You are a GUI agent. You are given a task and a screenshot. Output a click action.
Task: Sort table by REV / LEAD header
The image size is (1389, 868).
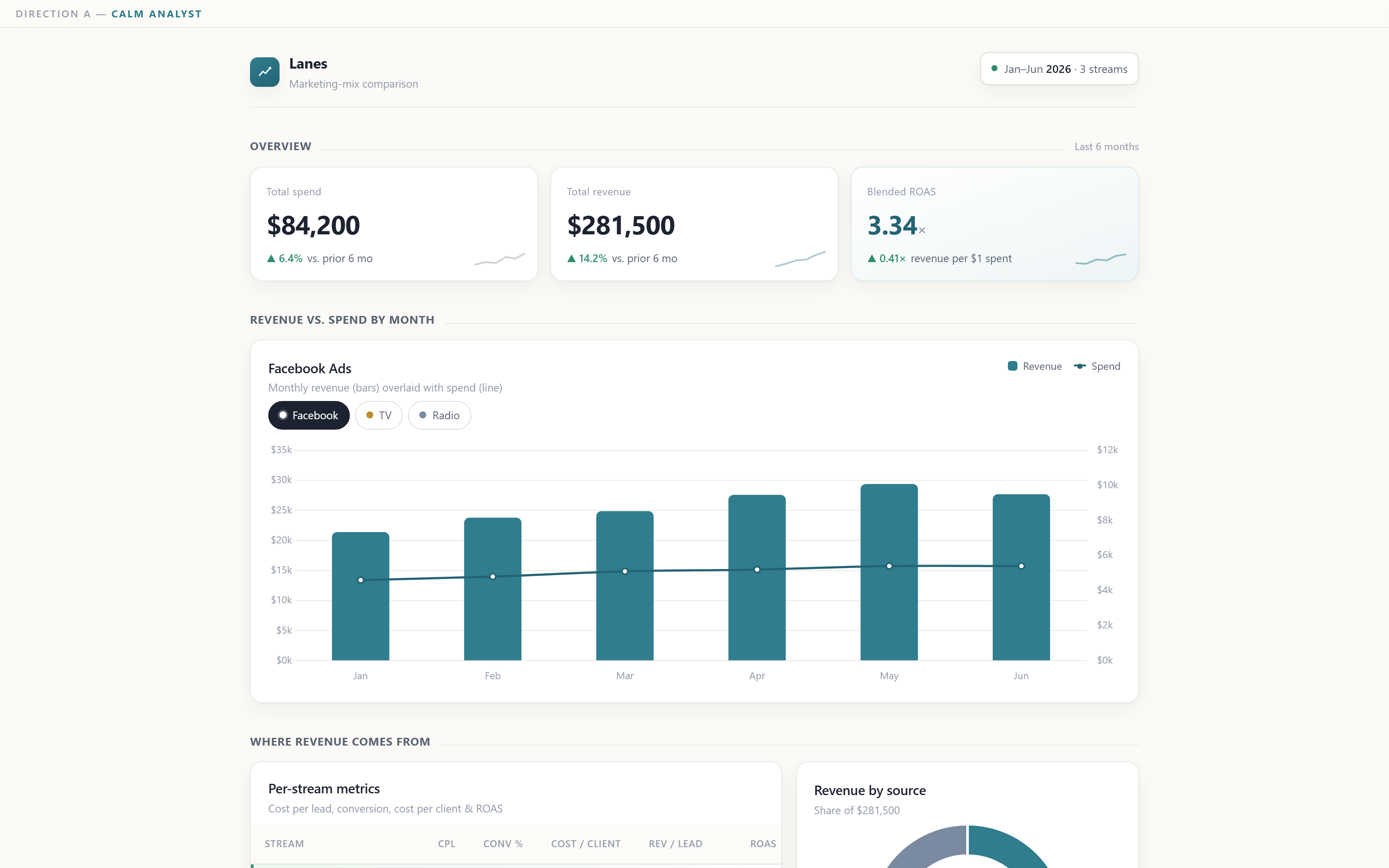(x=675, y=844)
